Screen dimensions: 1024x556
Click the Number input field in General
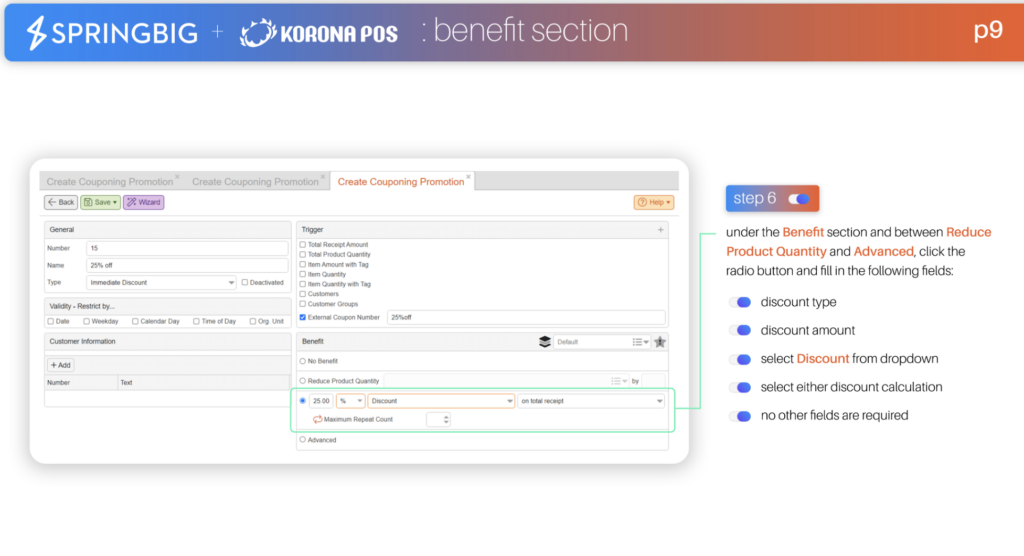[x=187, y=248]
